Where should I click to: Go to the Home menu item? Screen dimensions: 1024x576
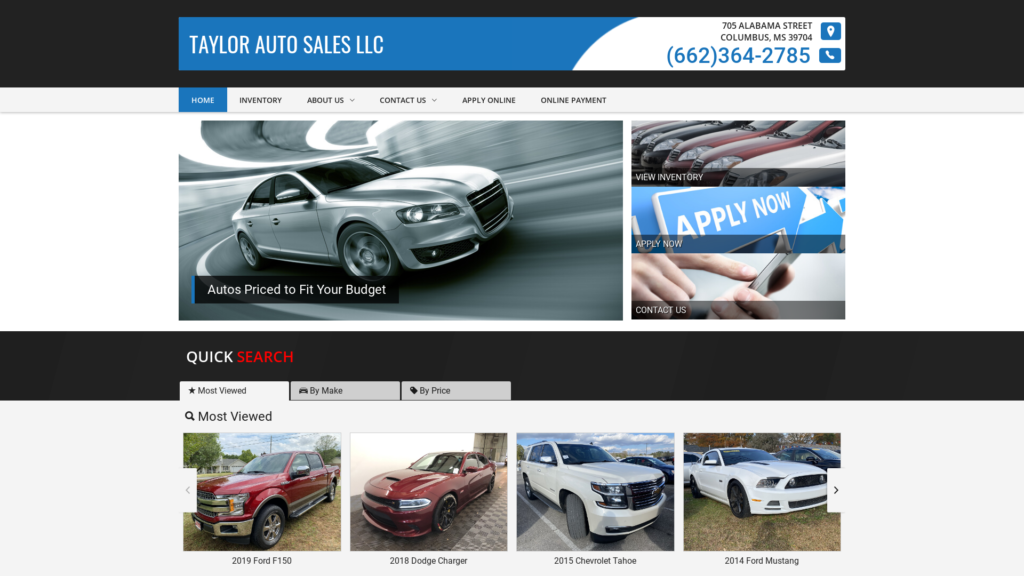tap(203, 100)
